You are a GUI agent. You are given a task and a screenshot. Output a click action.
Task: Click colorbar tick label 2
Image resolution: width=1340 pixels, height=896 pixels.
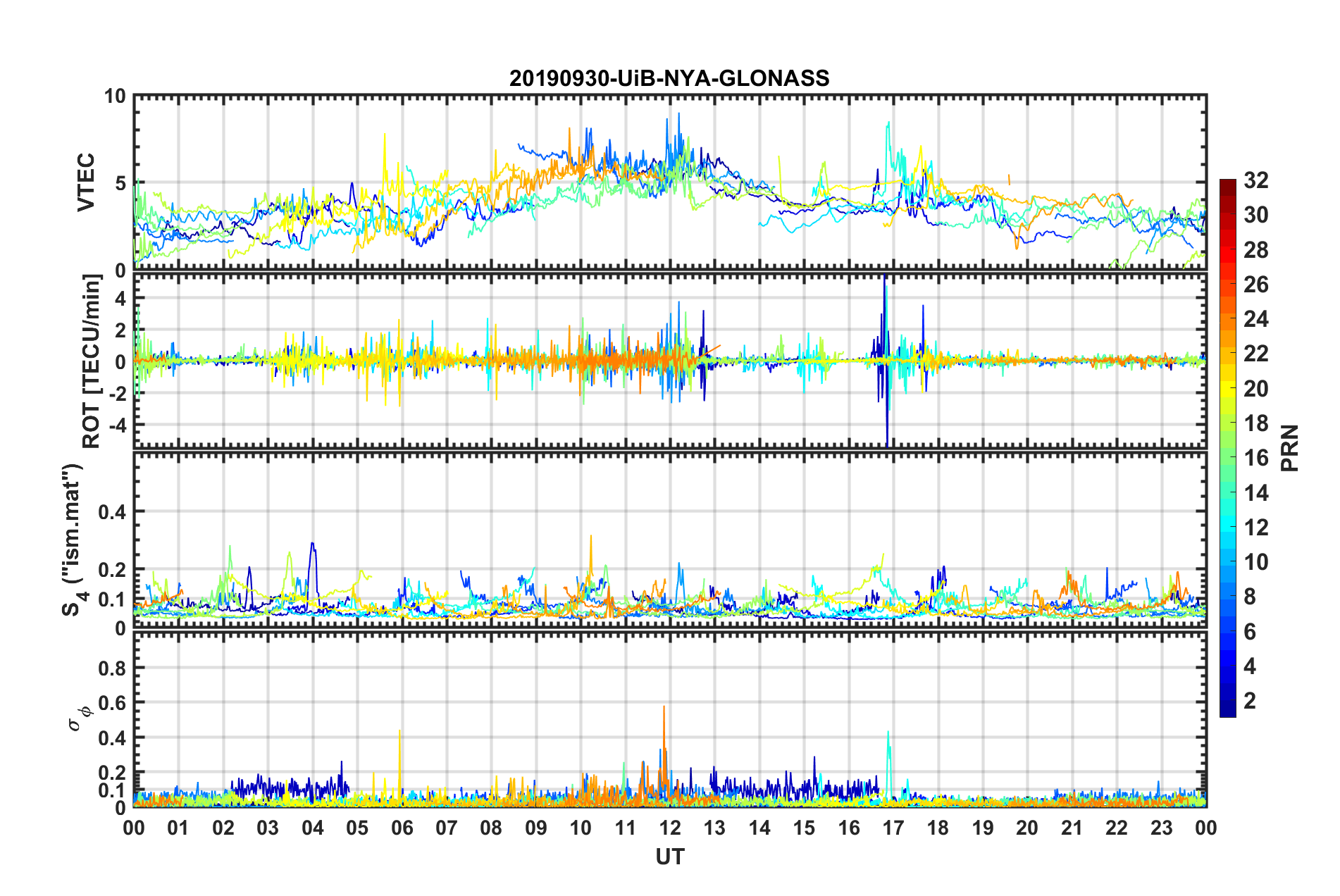point(1249,700)
